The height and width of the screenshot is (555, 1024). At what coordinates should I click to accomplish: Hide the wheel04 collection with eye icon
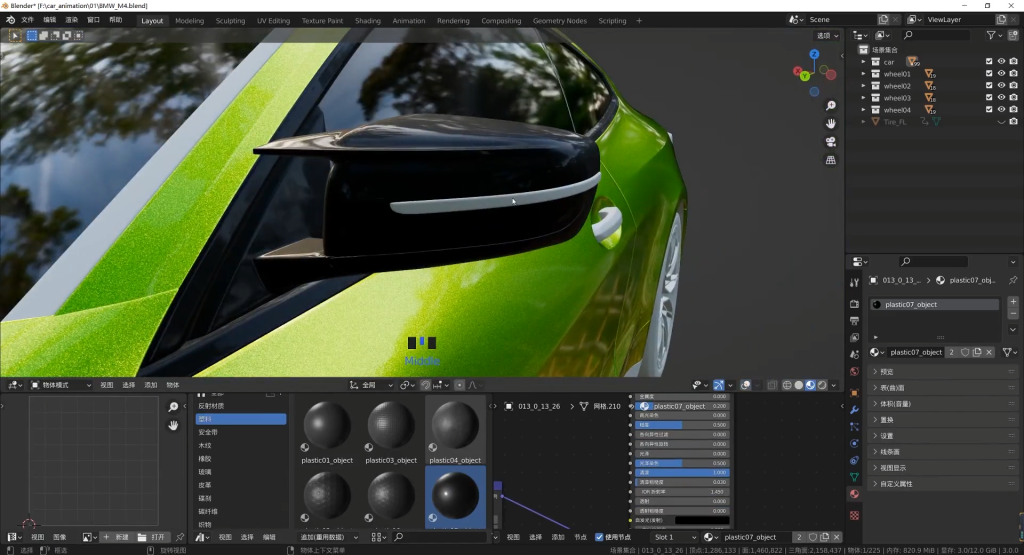[1001, 110]
